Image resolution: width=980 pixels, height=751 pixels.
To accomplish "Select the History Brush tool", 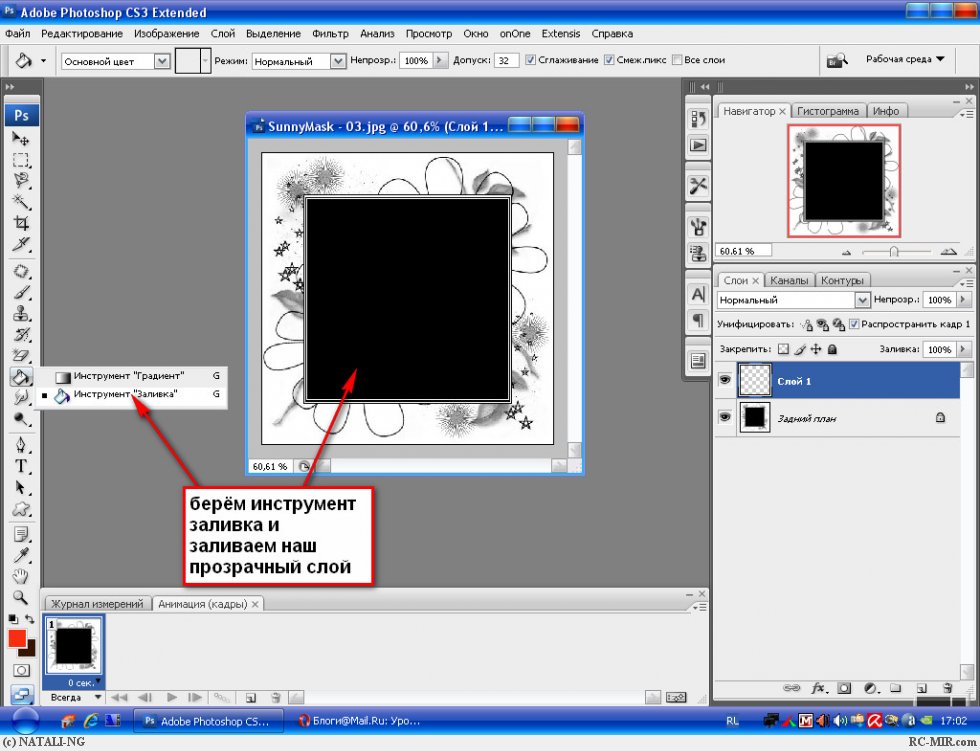I will (21, 334).
